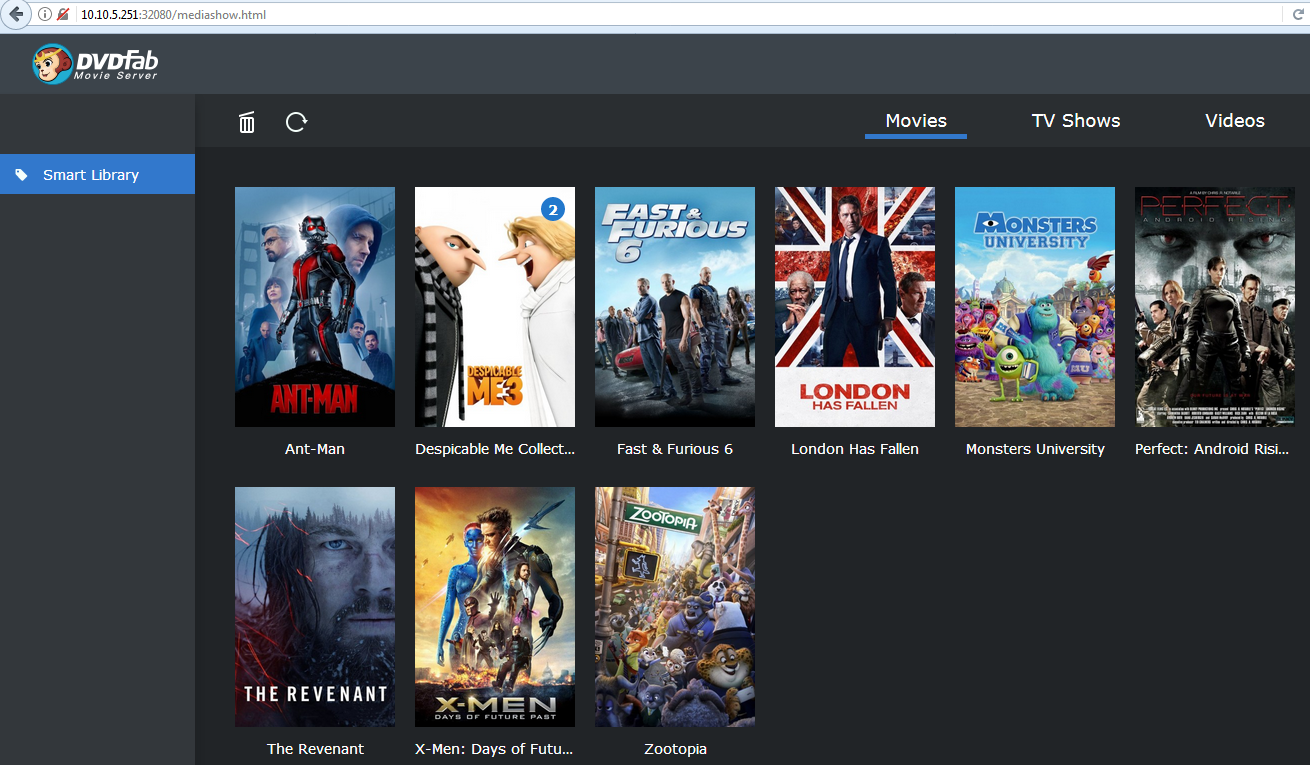This screenshot has width=1310, height=765.
Task: Open the Monsters University poster
Action: tap(1035, 307)
